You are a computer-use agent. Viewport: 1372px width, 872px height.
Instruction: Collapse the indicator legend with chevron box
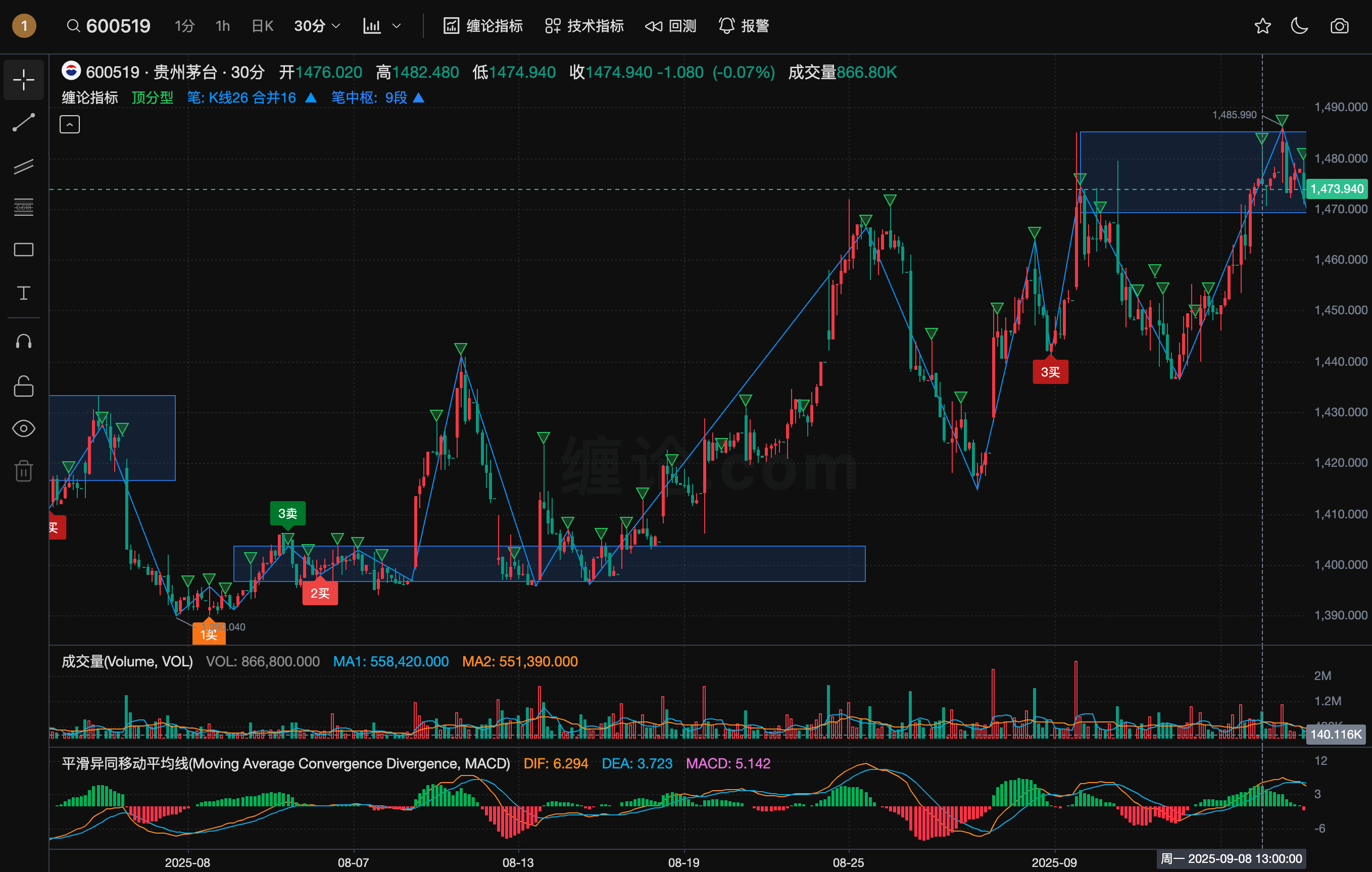[x=70, y=124]
